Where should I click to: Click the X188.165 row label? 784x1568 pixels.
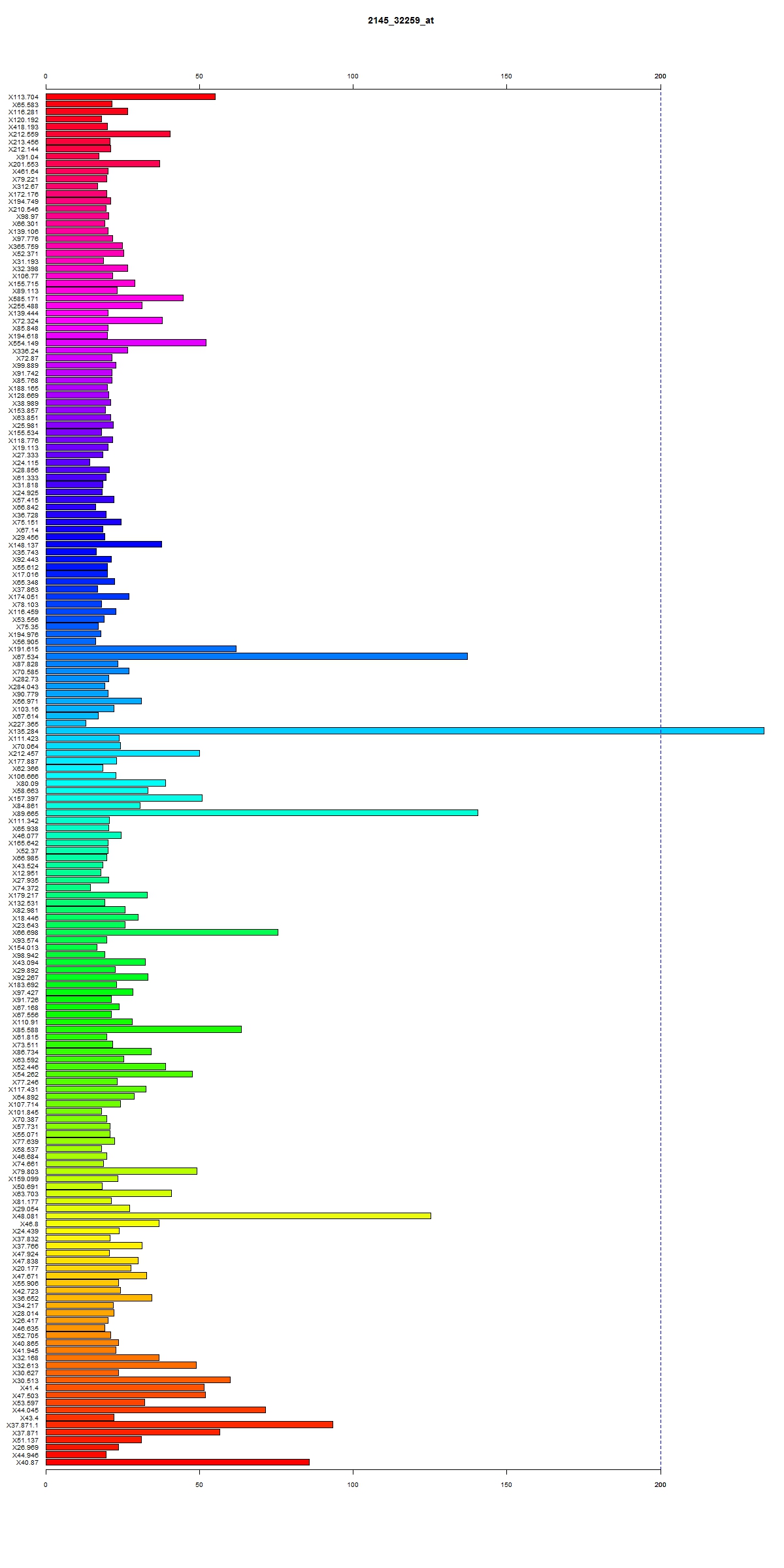(x=24, y=388)
